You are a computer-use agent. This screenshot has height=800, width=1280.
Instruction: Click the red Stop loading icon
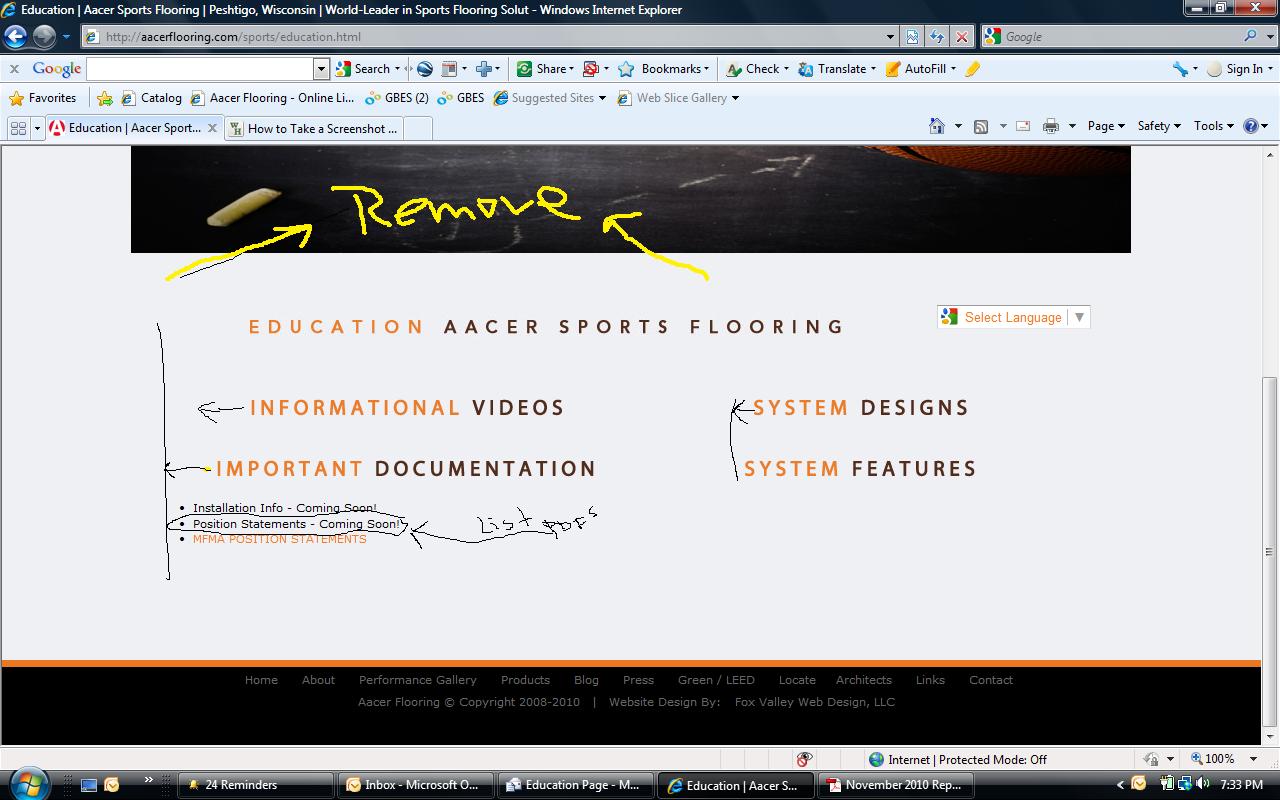(x=961, y=37)
